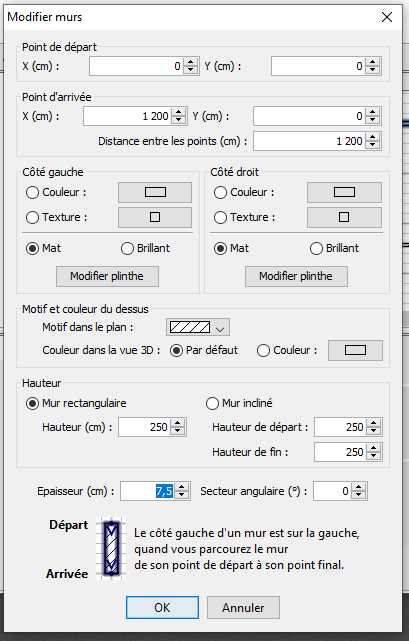
Task: Click Modifier plinthe under Côté droit
Action: coord(296,276)
